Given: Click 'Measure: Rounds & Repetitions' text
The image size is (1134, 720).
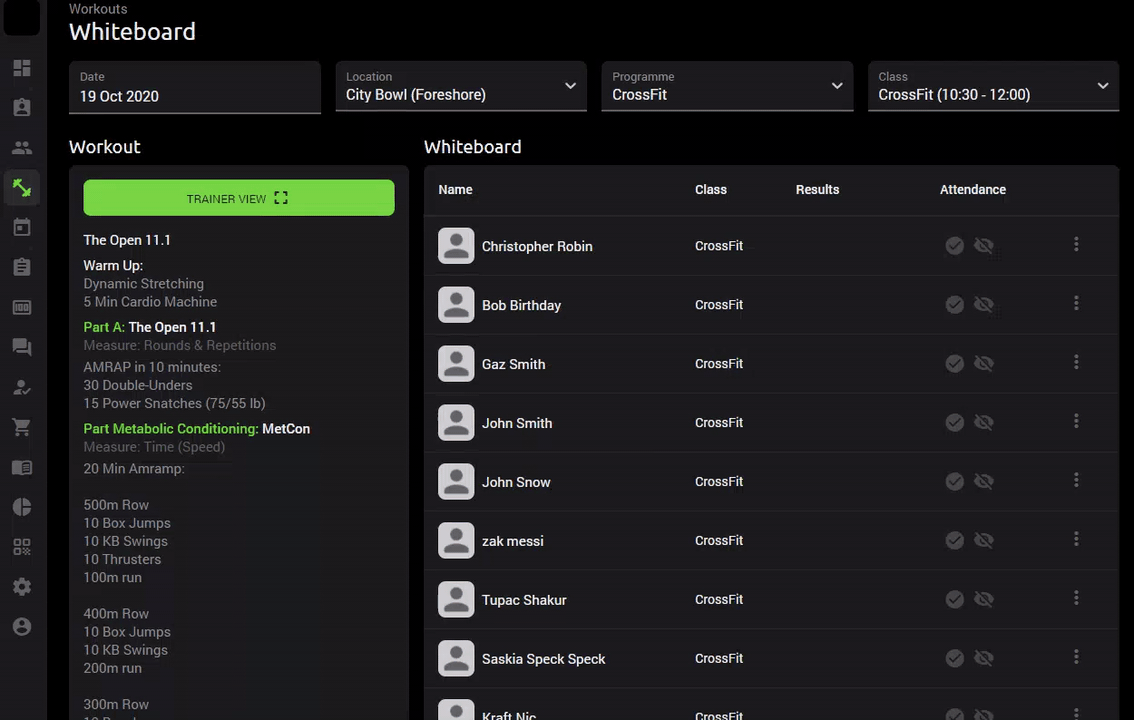Looking at the screenshot, I should (179, 346).
